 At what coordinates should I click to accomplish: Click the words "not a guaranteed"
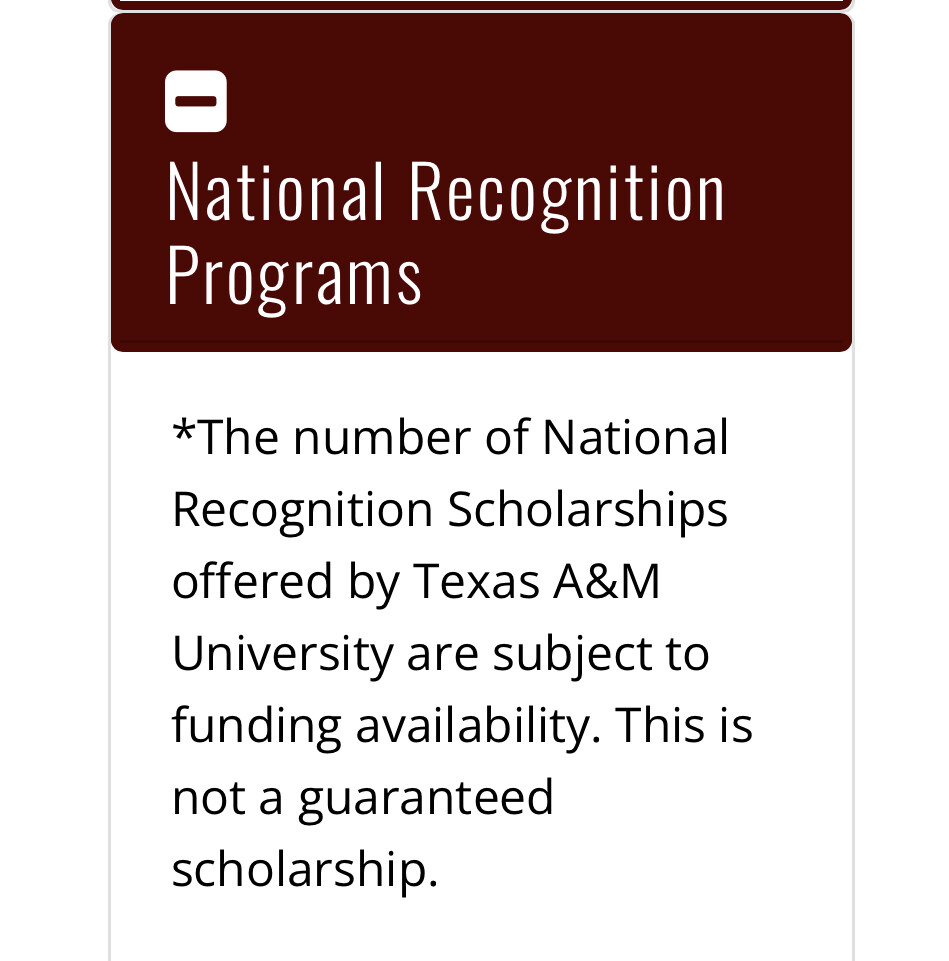click(x=363, y=799)
